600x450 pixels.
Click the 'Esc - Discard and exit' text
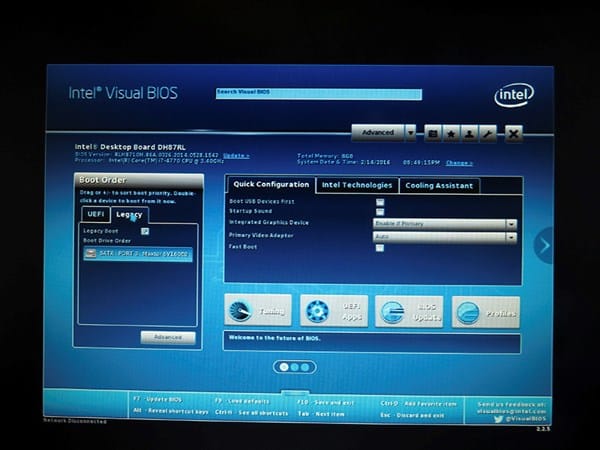tap(412, 415)
